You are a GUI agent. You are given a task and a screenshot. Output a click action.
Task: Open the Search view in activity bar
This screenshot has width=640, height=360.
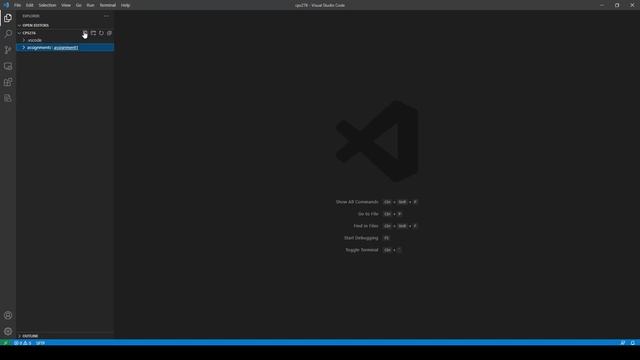(8, 34)
